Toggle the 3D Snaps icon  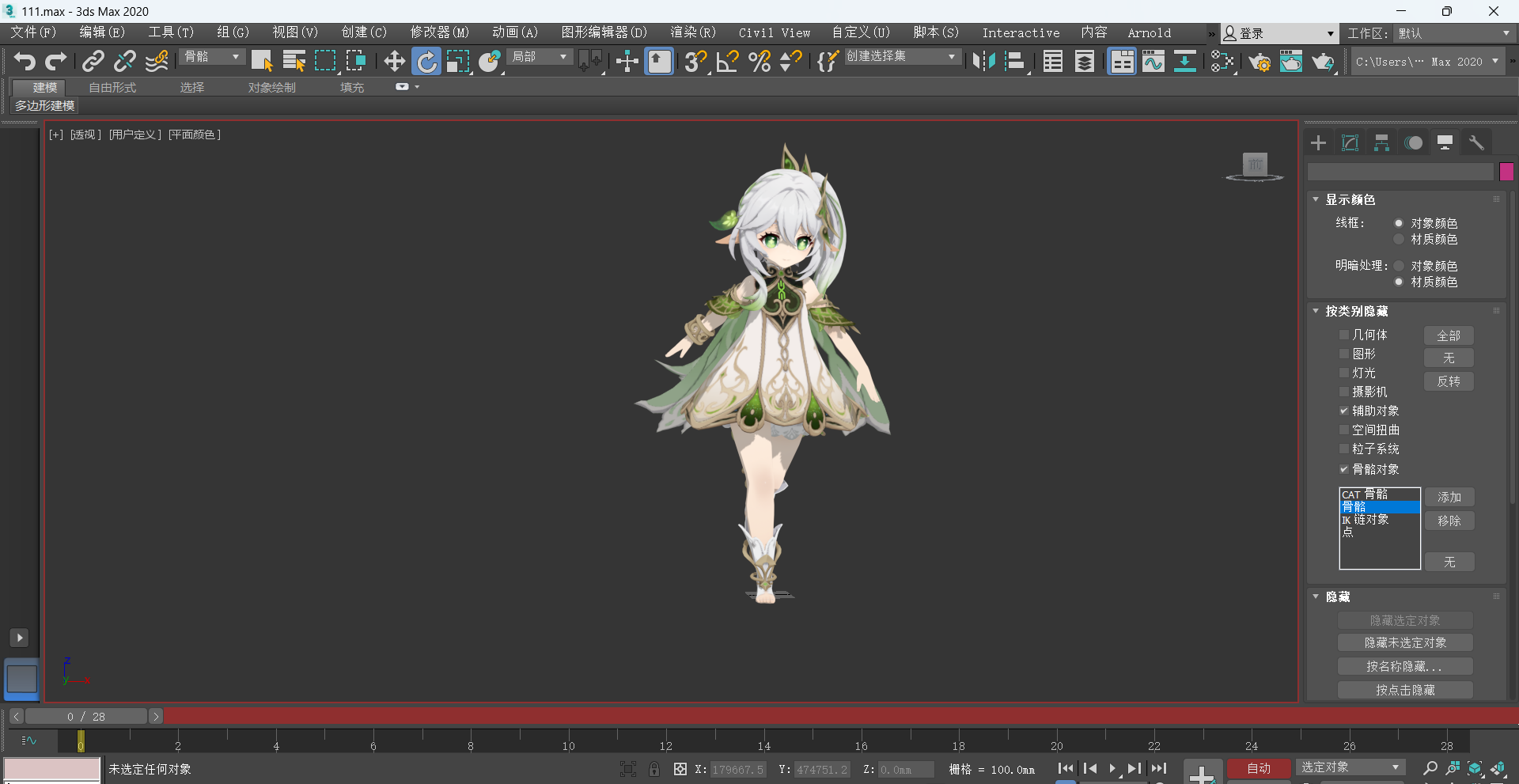pos(695,61)
